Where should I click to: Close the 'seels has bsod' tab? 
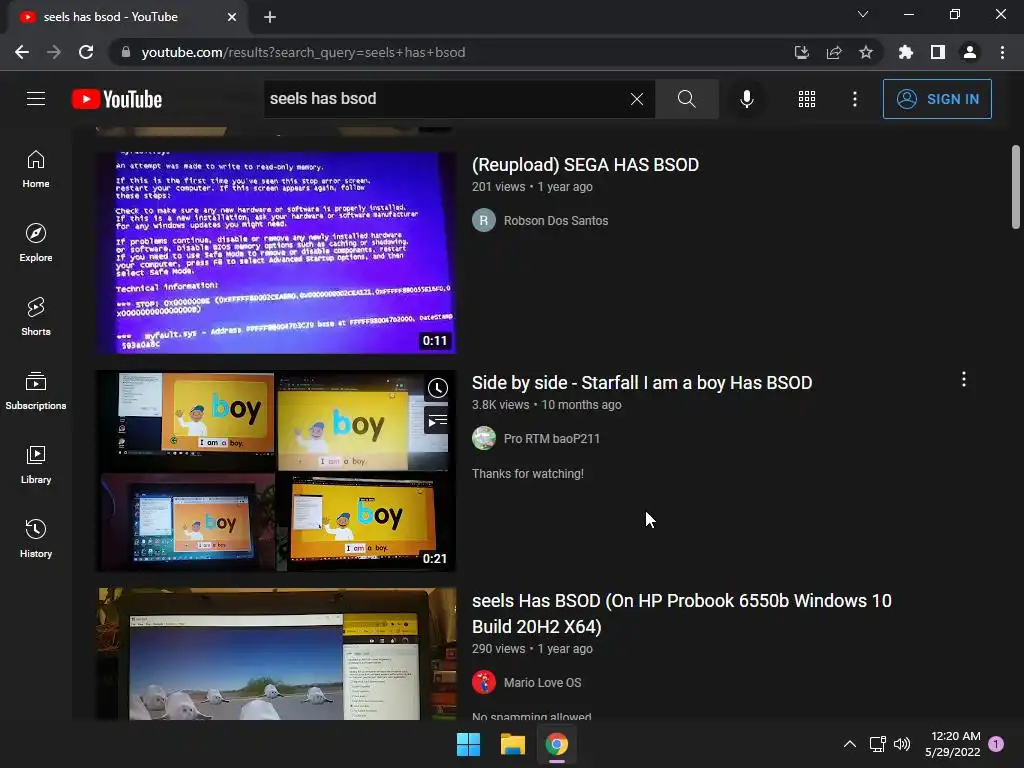(x=232, y=17)
